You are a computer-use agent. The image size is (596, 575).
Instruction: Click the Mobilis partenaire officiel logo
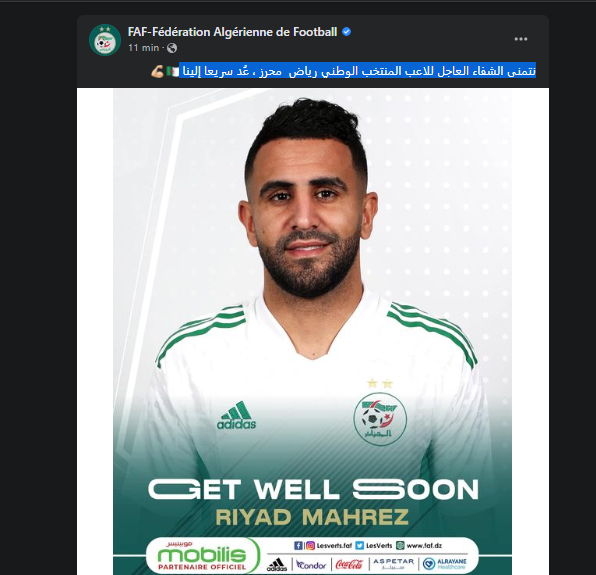(202, 555)
